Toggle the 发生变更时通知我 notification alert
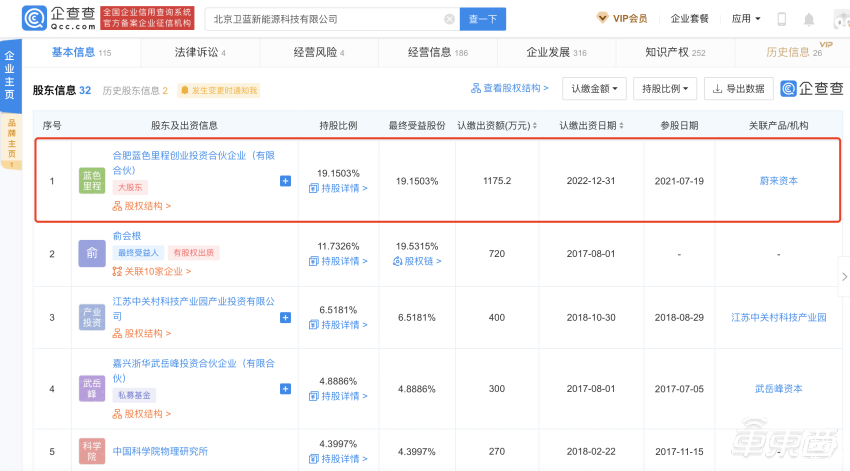This screenshot has height=471, width=850. click(219, 90)
